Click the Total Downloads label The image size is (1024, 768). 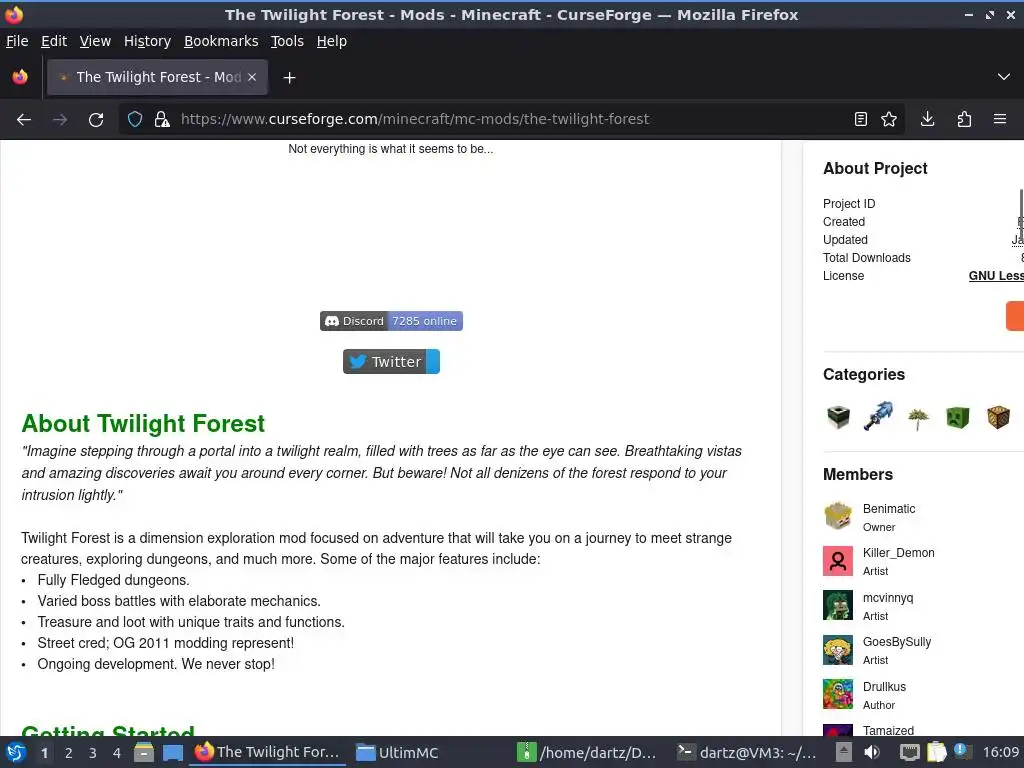pos(867,258)
